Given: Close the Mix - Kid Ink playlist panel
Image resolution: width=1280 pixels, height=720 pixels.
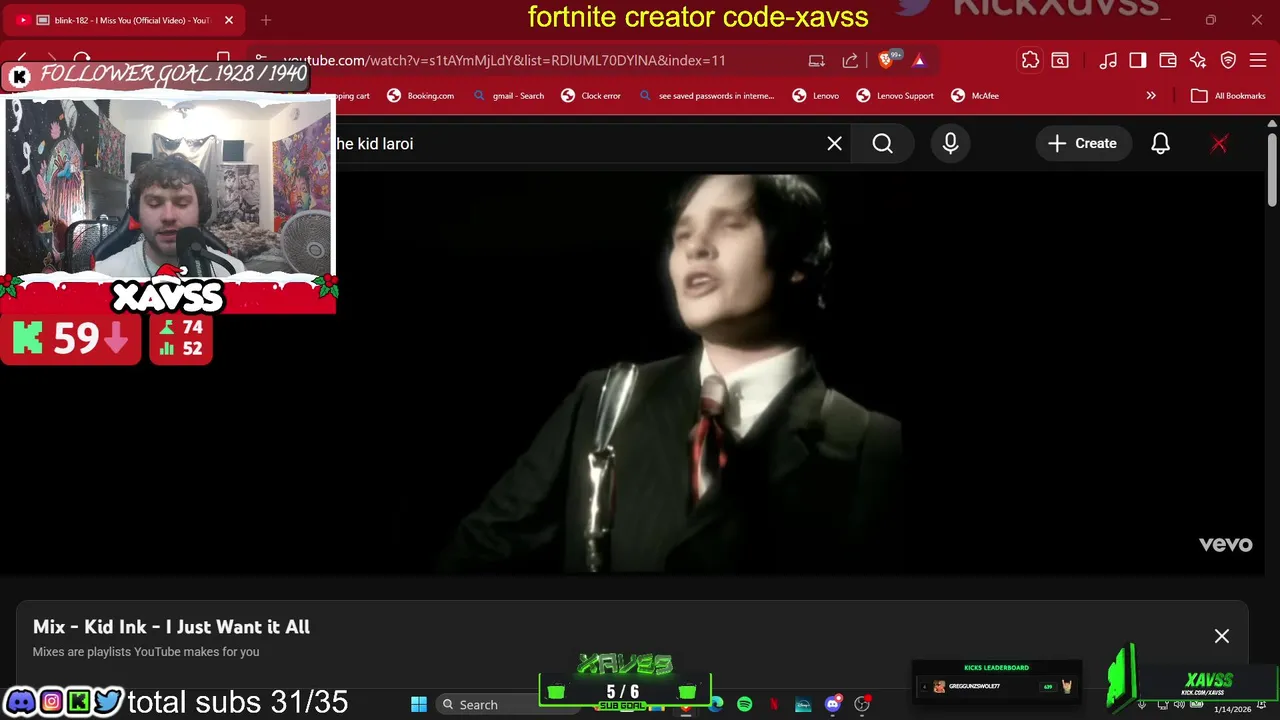Looking at the screenshot, I should 1221,636.
